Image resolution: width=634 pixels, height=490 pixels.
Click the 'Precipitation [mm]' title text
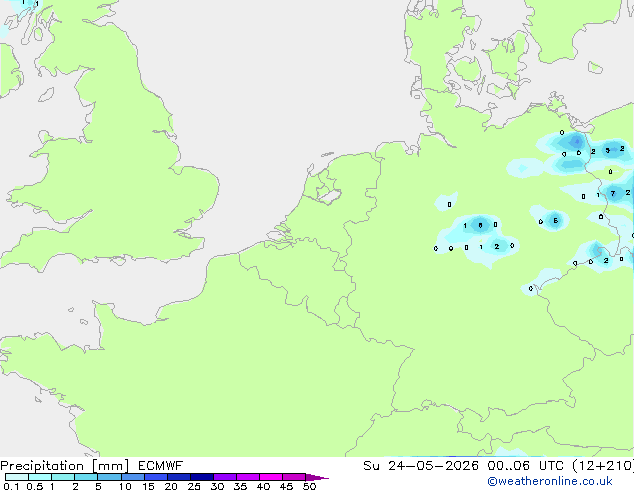coord(65,466)
